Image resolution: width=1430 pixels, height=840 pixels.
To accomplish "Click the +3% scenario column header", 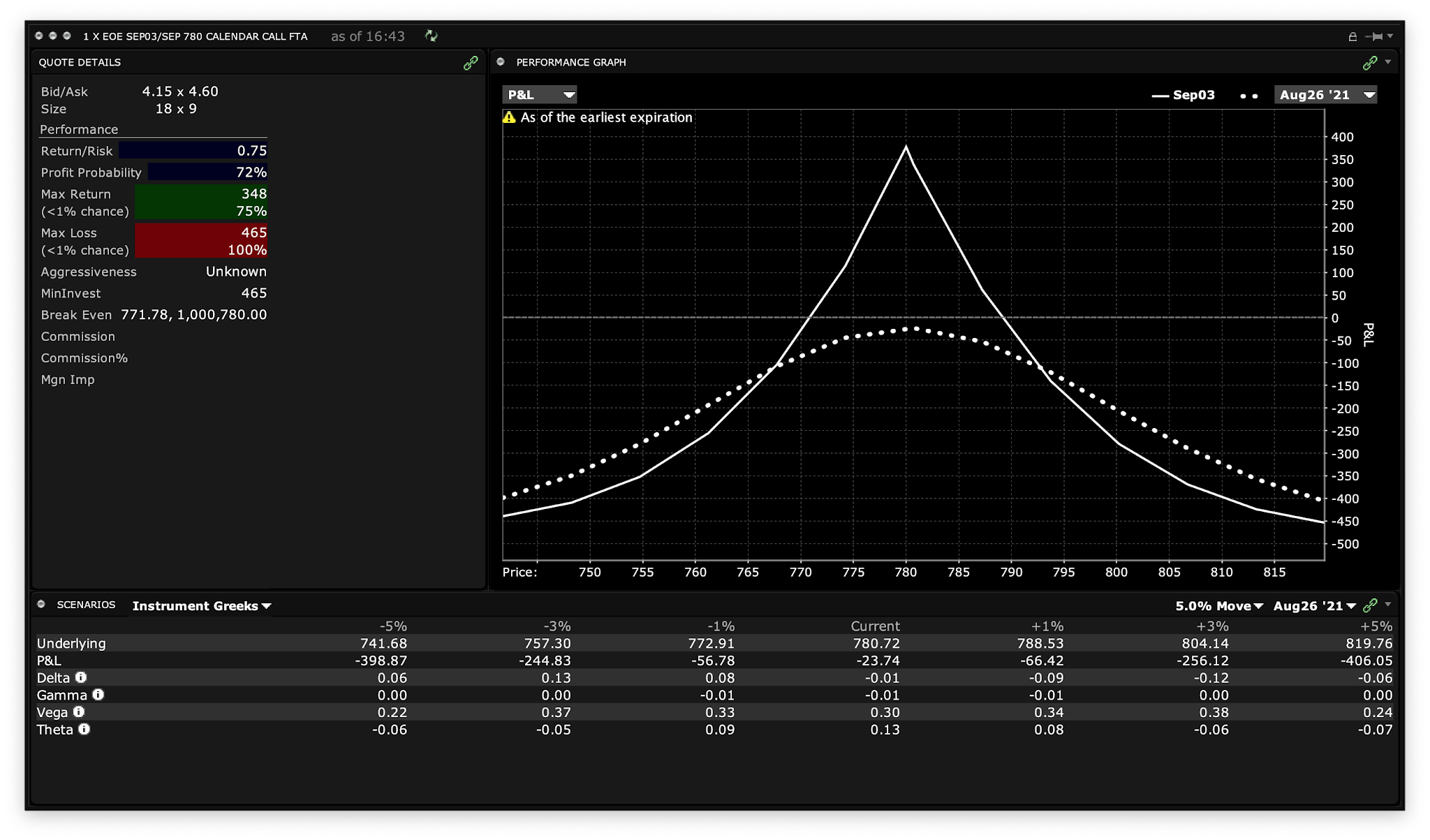I will coord(1212,626).
